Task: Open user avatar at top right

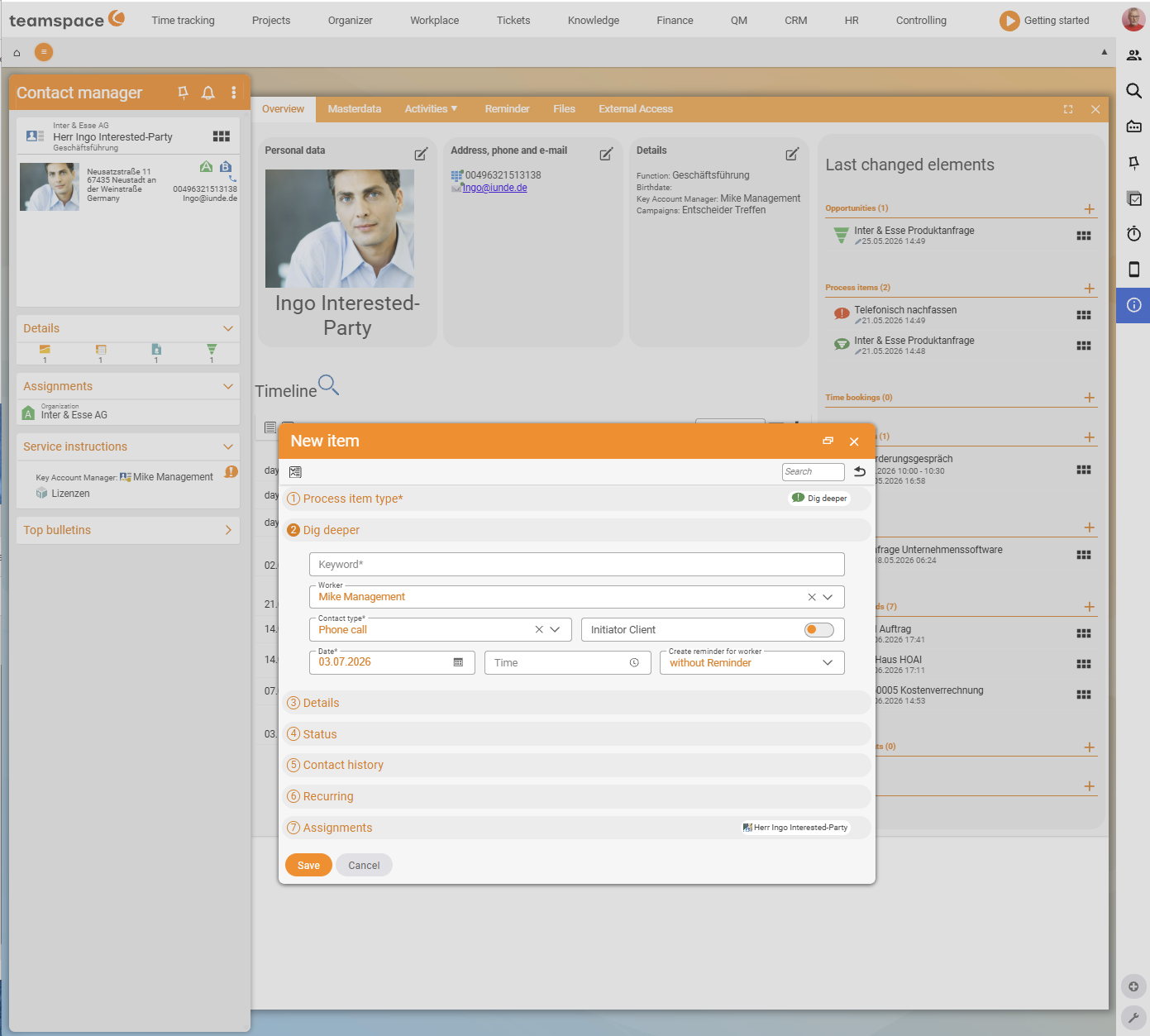Action: coord(1133,20)
